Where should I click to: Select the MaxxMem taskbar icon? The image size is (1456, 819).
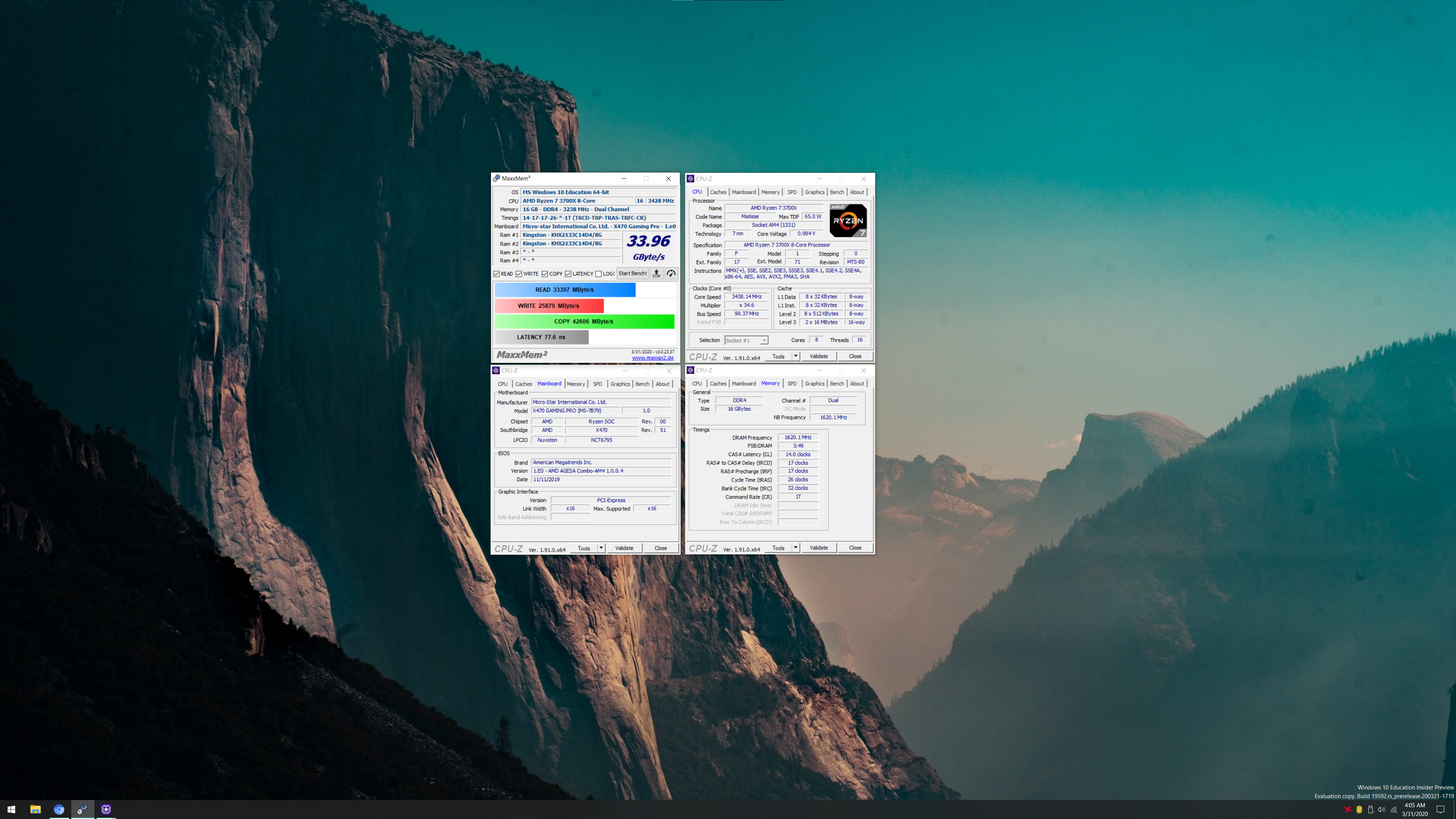coord(83,810)
